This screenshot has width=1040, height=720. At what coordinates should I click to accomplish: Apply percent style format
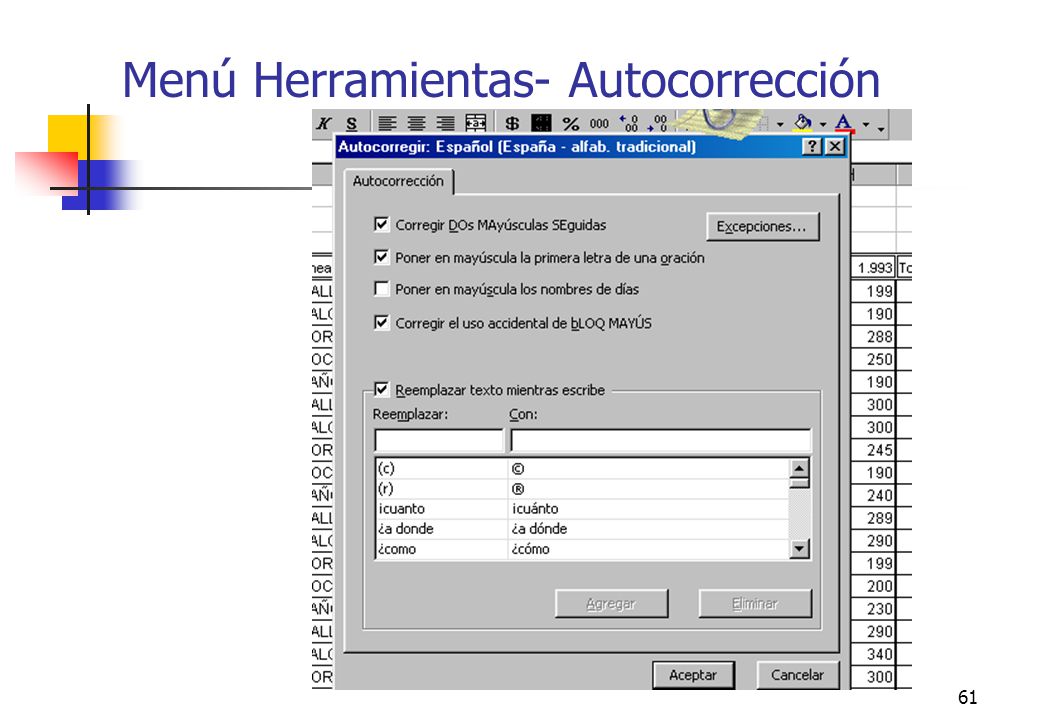coord(570,123)
